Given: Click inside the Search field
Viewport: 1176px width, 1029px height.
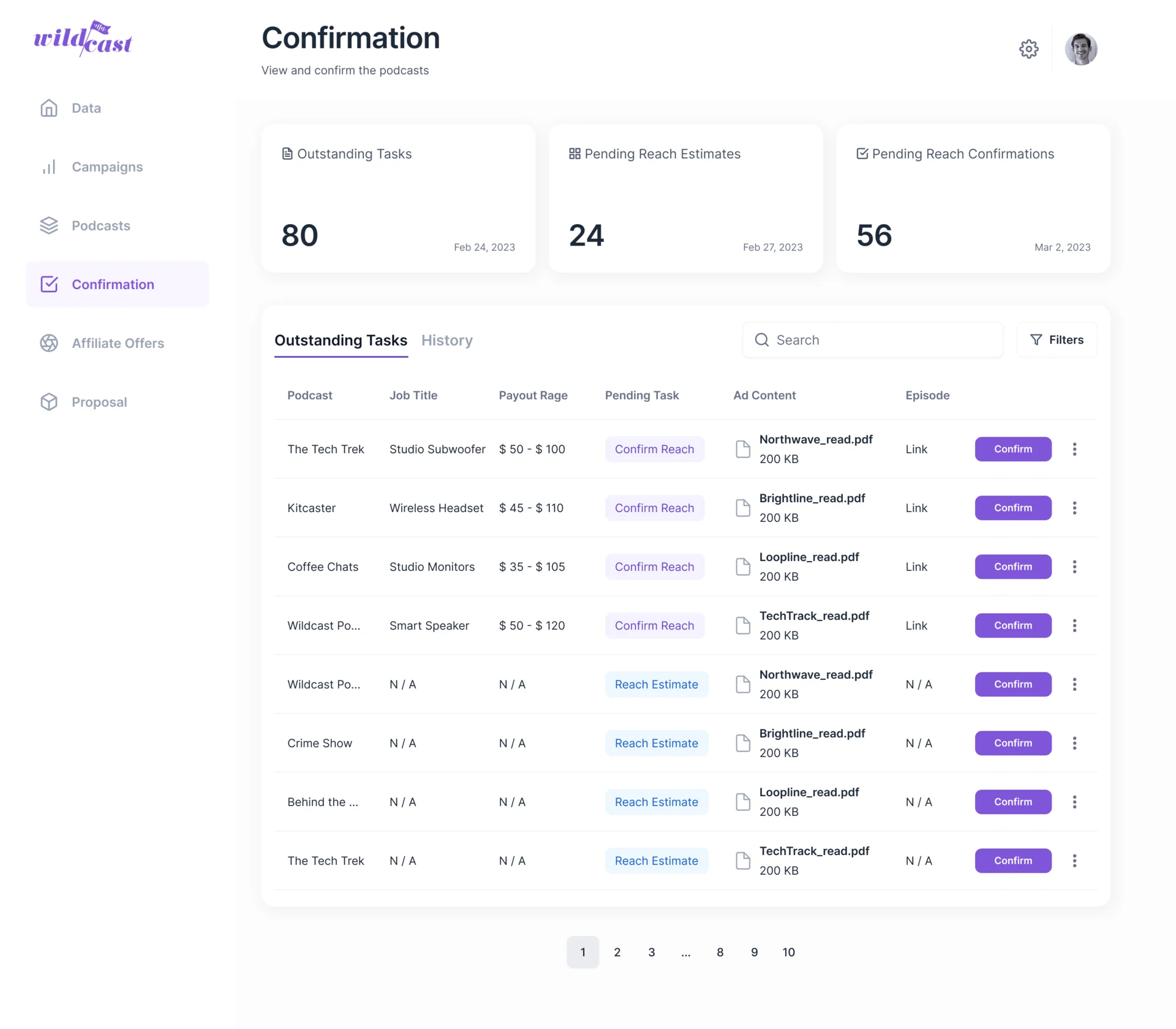Looking at the screenshot, I should coord(873,340).
